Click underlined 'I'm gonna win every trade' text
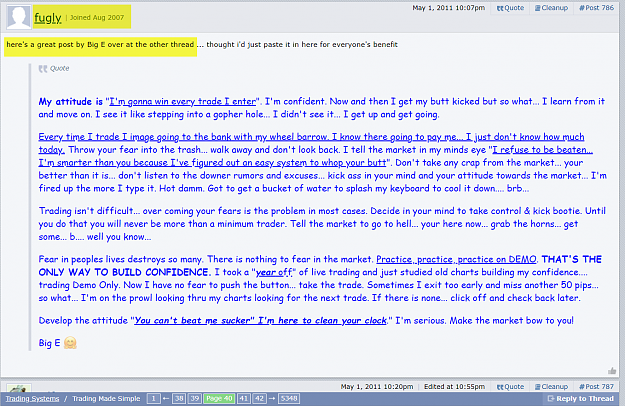Viewport: 625px width, 406px height. pos(183,102)
